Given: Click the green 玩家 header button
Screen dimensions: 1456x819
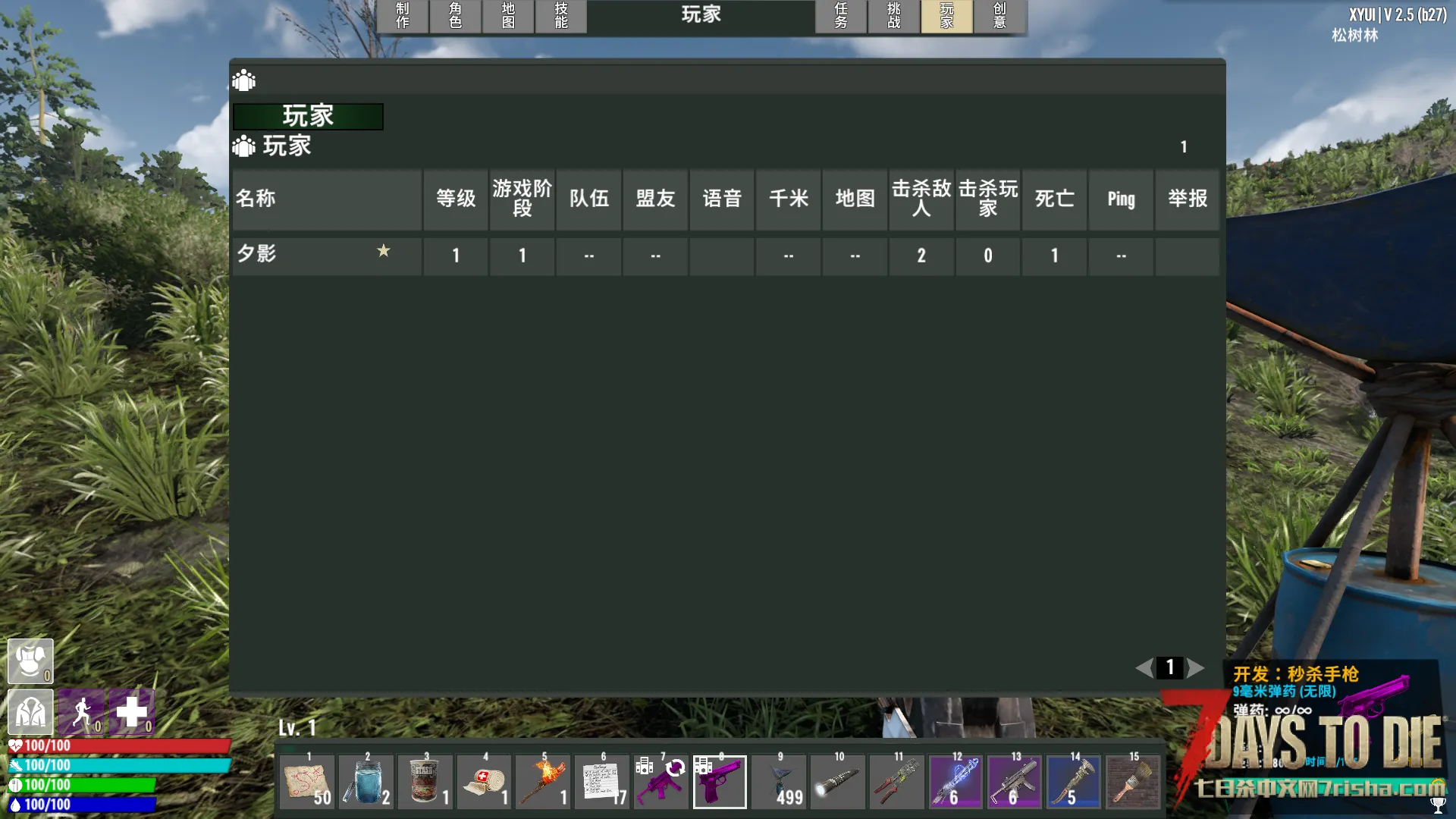Looking at the screenshot, I should coord(308,116).
